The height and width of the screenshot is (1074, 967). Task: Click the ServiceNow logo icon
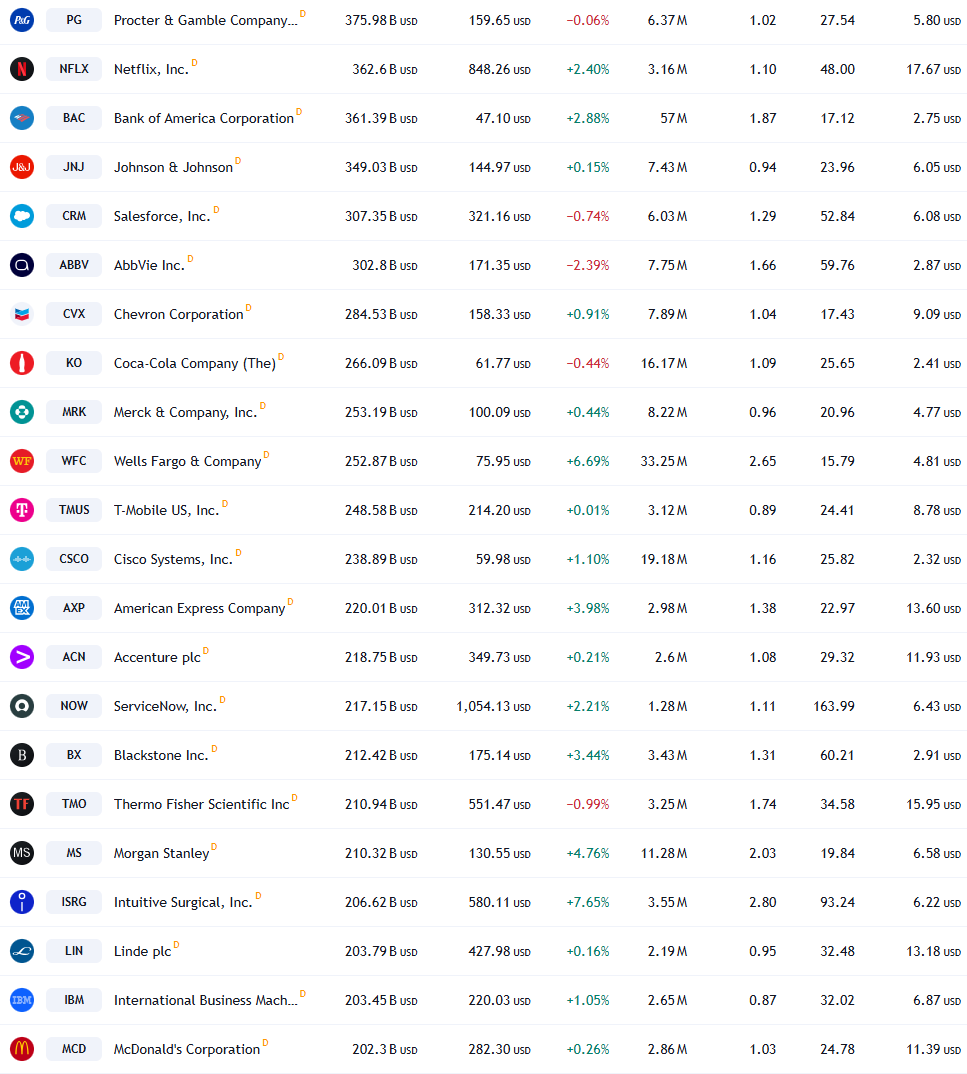(x=22, y=705)
